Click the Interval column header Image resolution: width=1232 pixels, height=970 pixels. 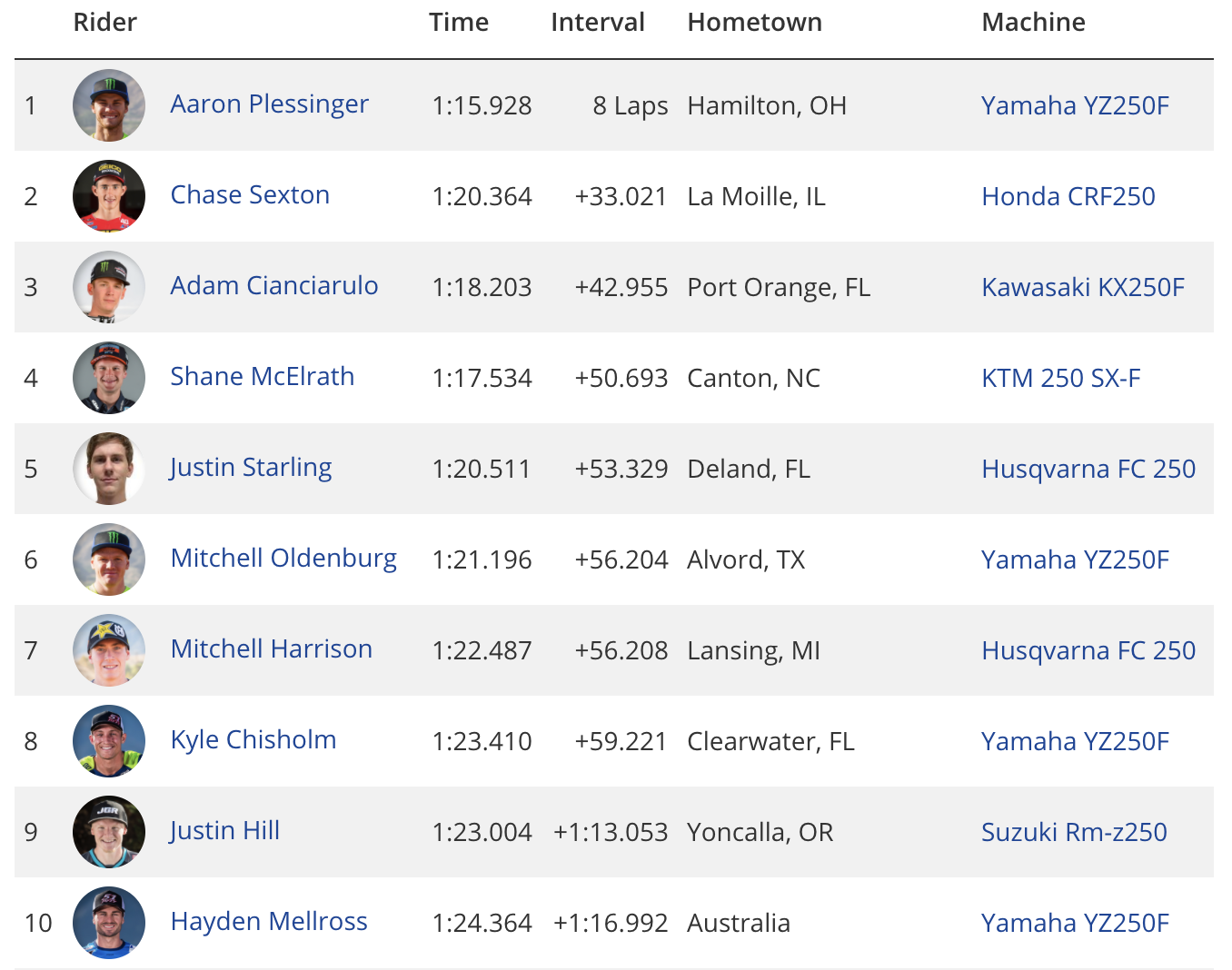(x=598, y=22)
